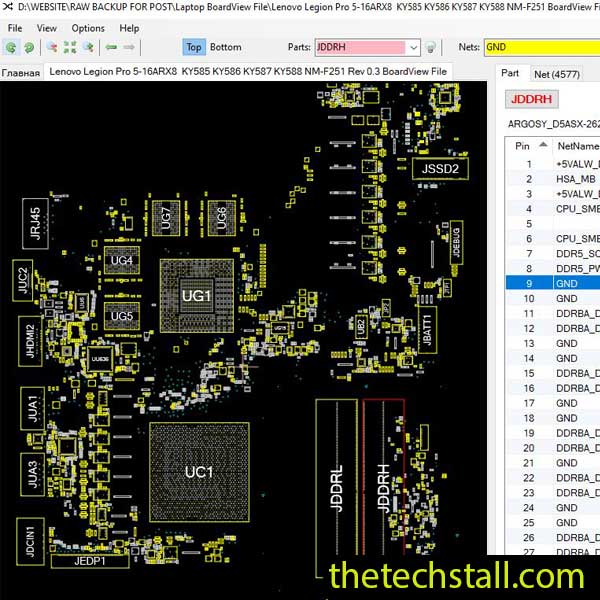Viewport: 600px width, 600px height.
Task: Select the pin 10 GND row
Action: [553, 298]
